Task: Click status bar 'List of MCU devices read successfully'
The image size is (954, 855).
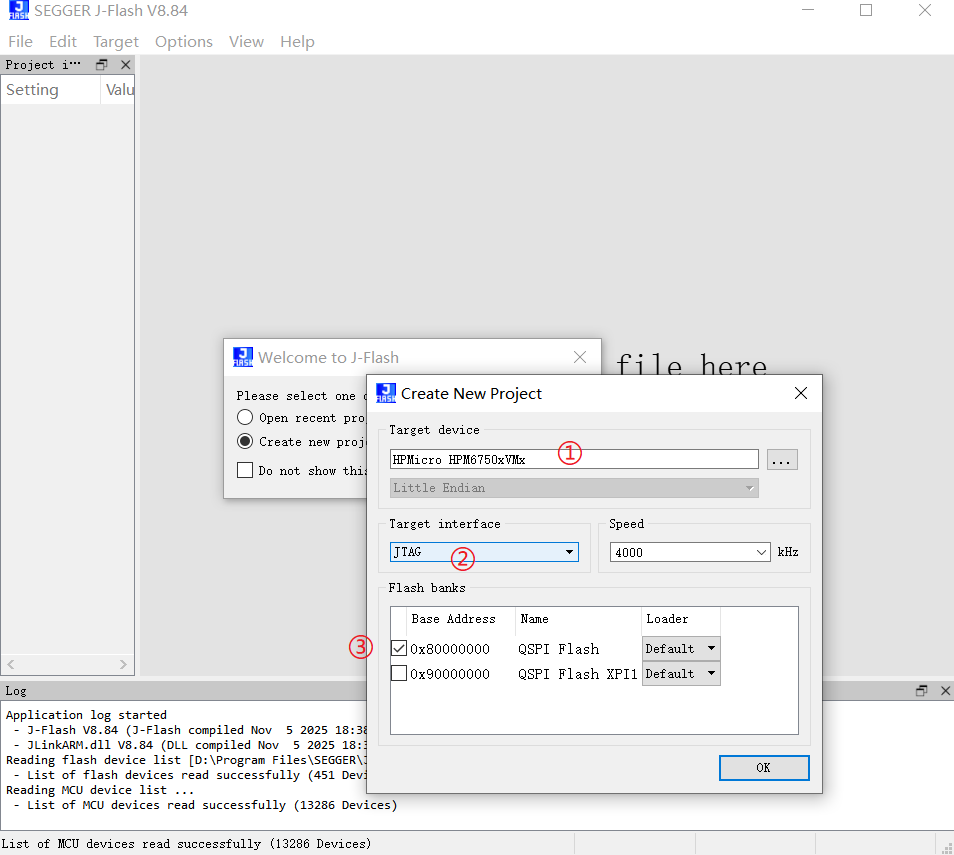Action: click(x=186, y=843)
